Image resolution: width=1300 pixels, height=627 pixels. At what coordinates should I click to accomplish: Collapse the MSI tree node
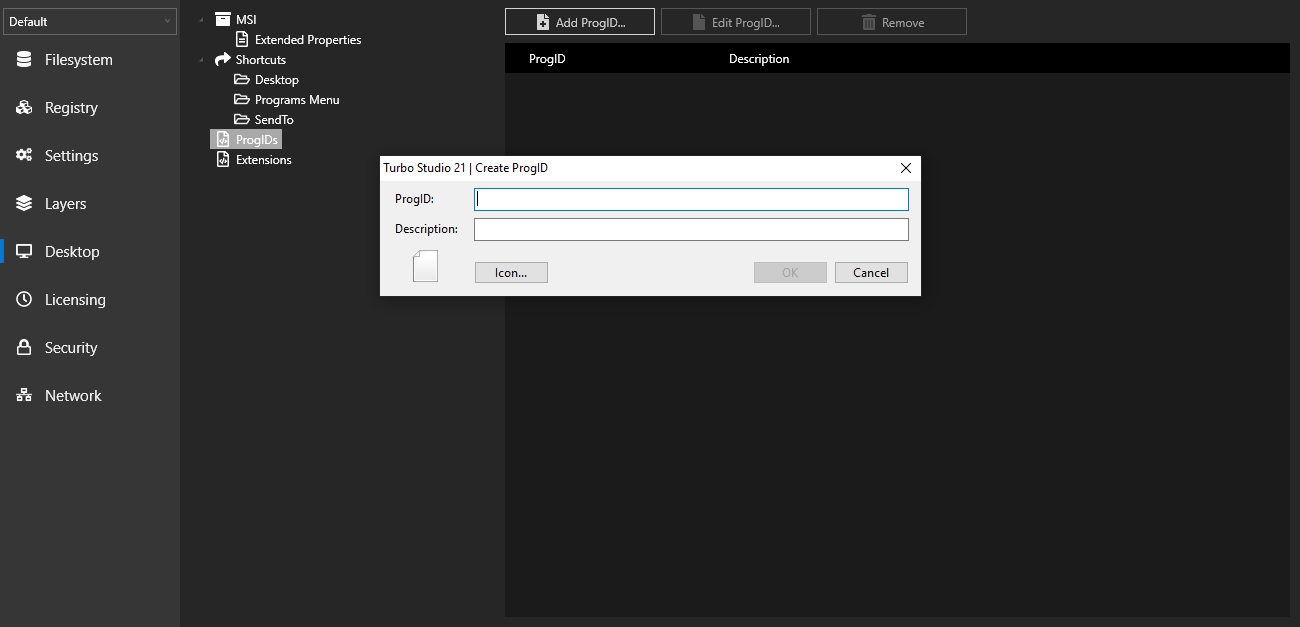[201, 20]
